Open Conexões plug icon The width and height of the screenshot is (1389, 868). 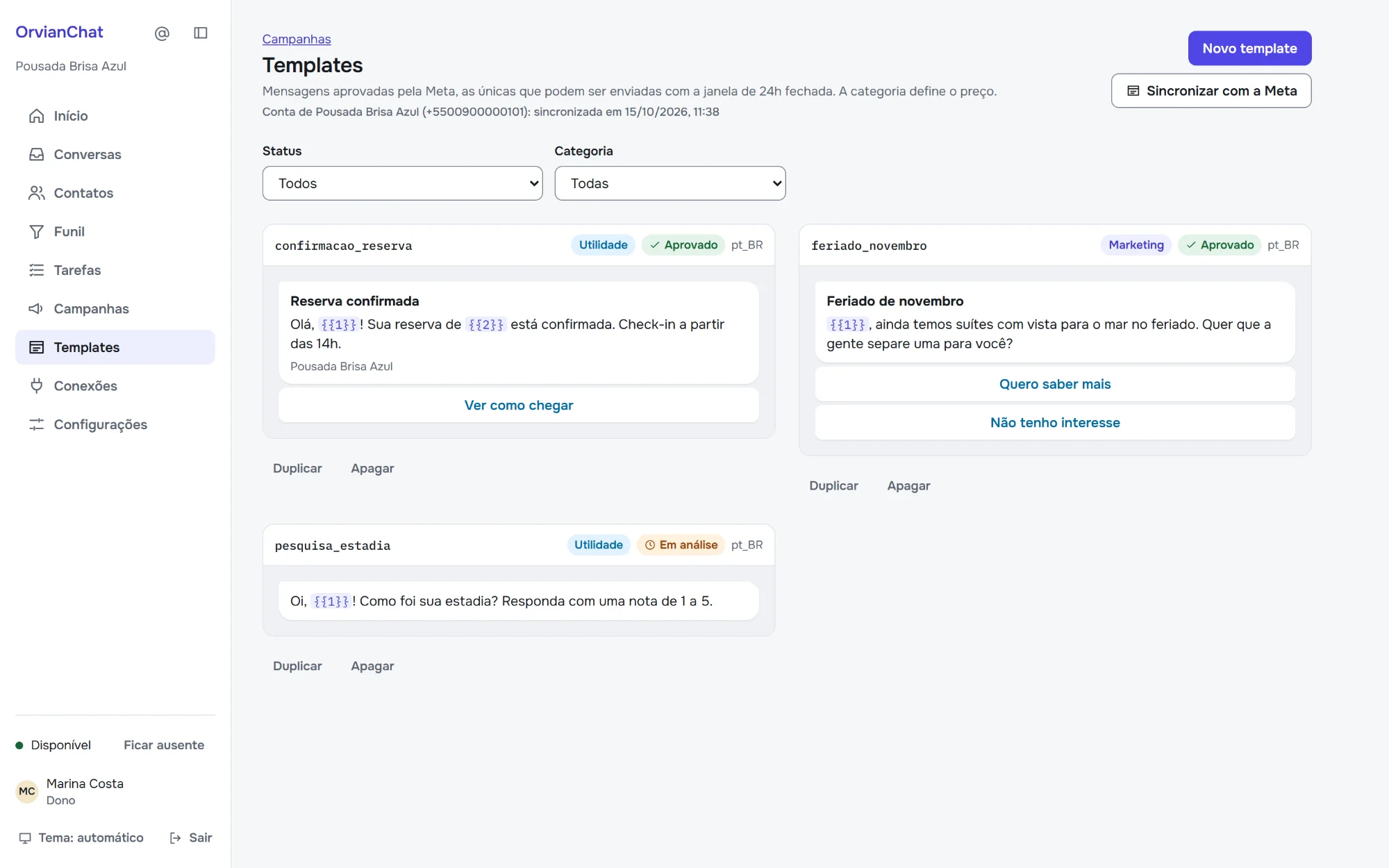pos(37,386)
